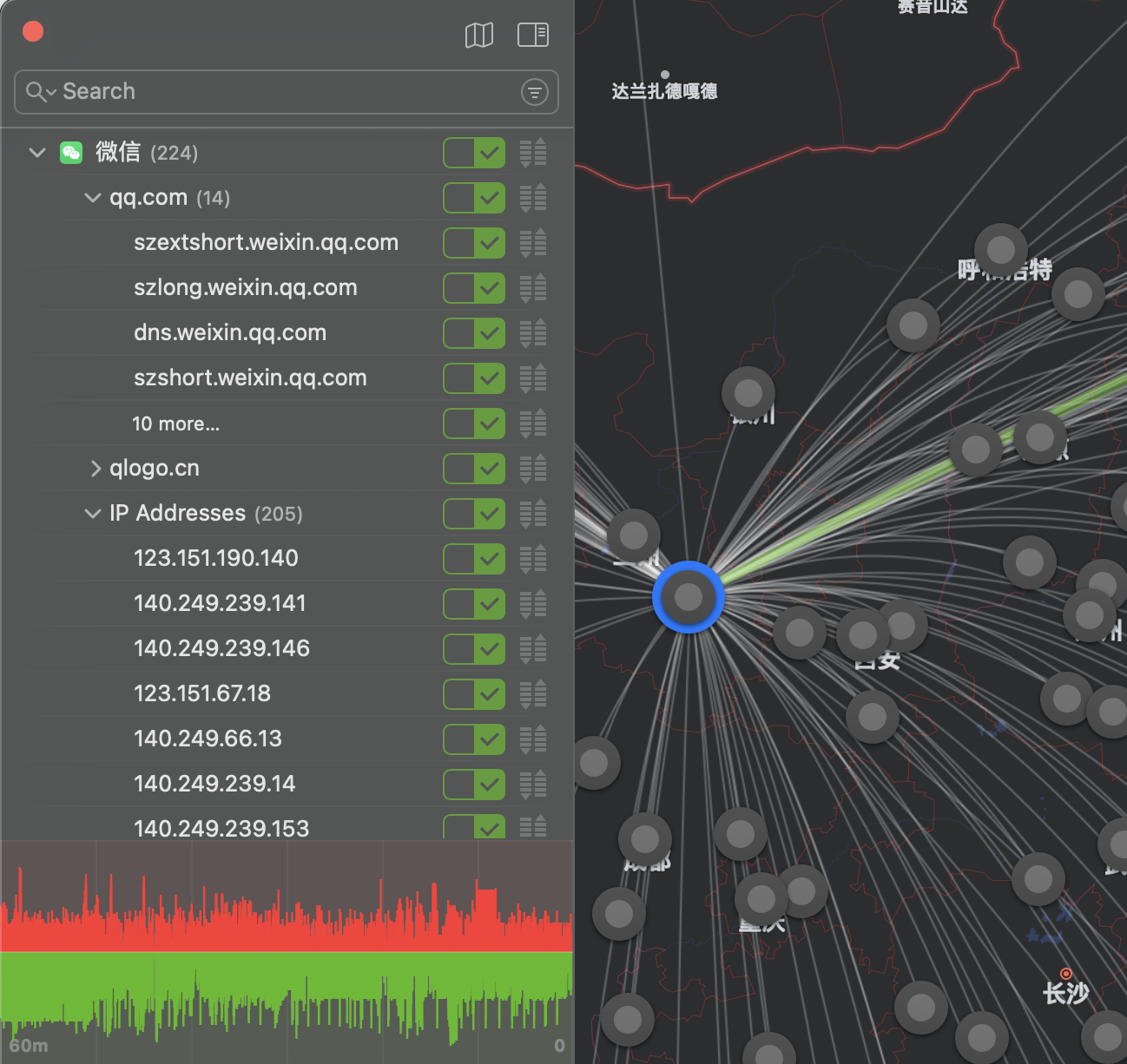The image size is (1127, 1064).
Task: Toggle rule switch for szshort.weixin.qq.com
Action: pyautogui.click(x=474, y=378)
